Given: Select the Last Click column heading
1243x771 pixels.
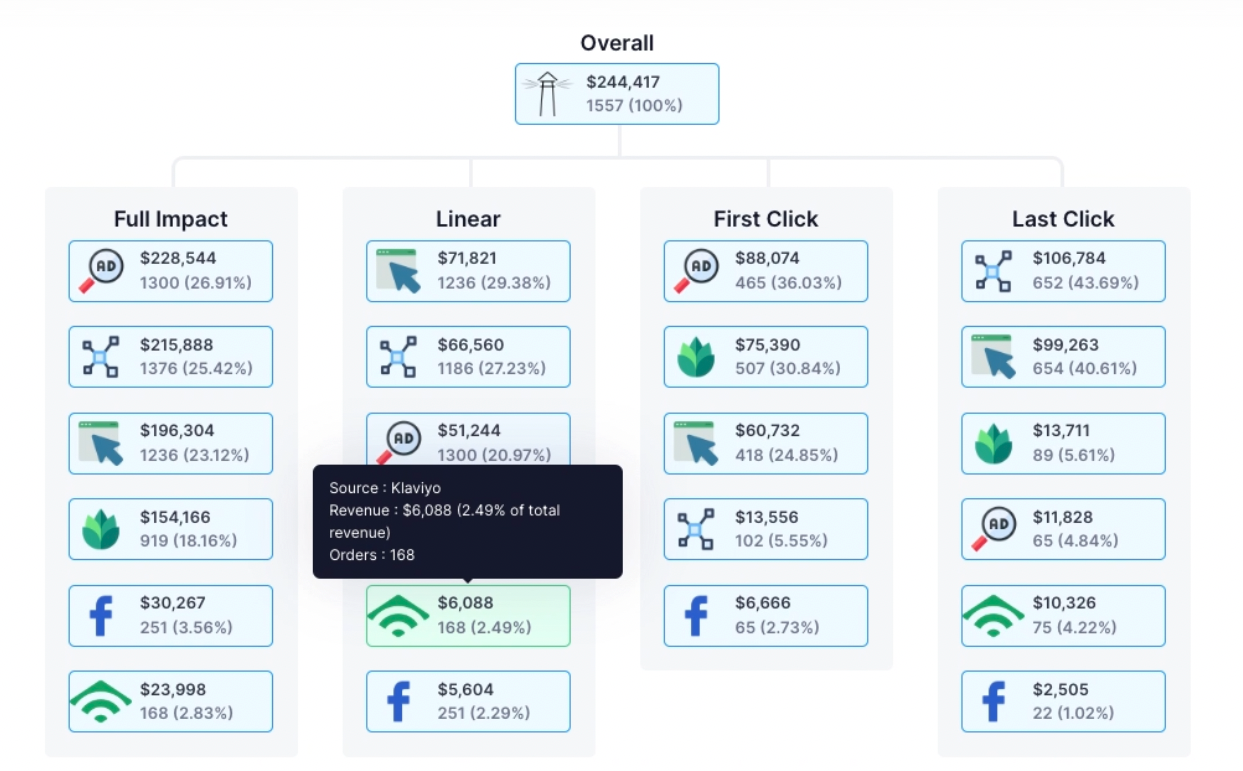Looking at the screenshot, I should tap(1063, 219).
